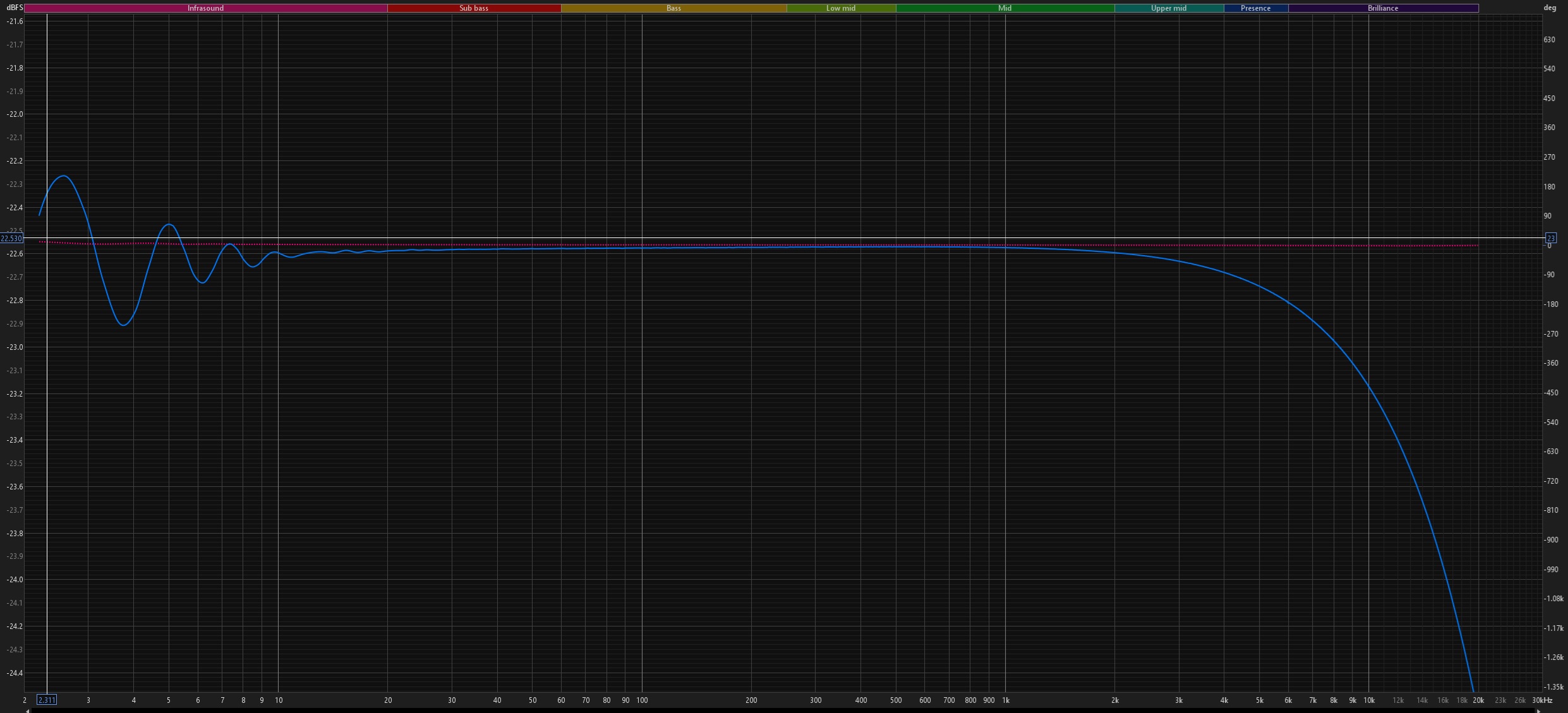
Task: Click the 360 phase axis label
Action: click(1550, 127)
